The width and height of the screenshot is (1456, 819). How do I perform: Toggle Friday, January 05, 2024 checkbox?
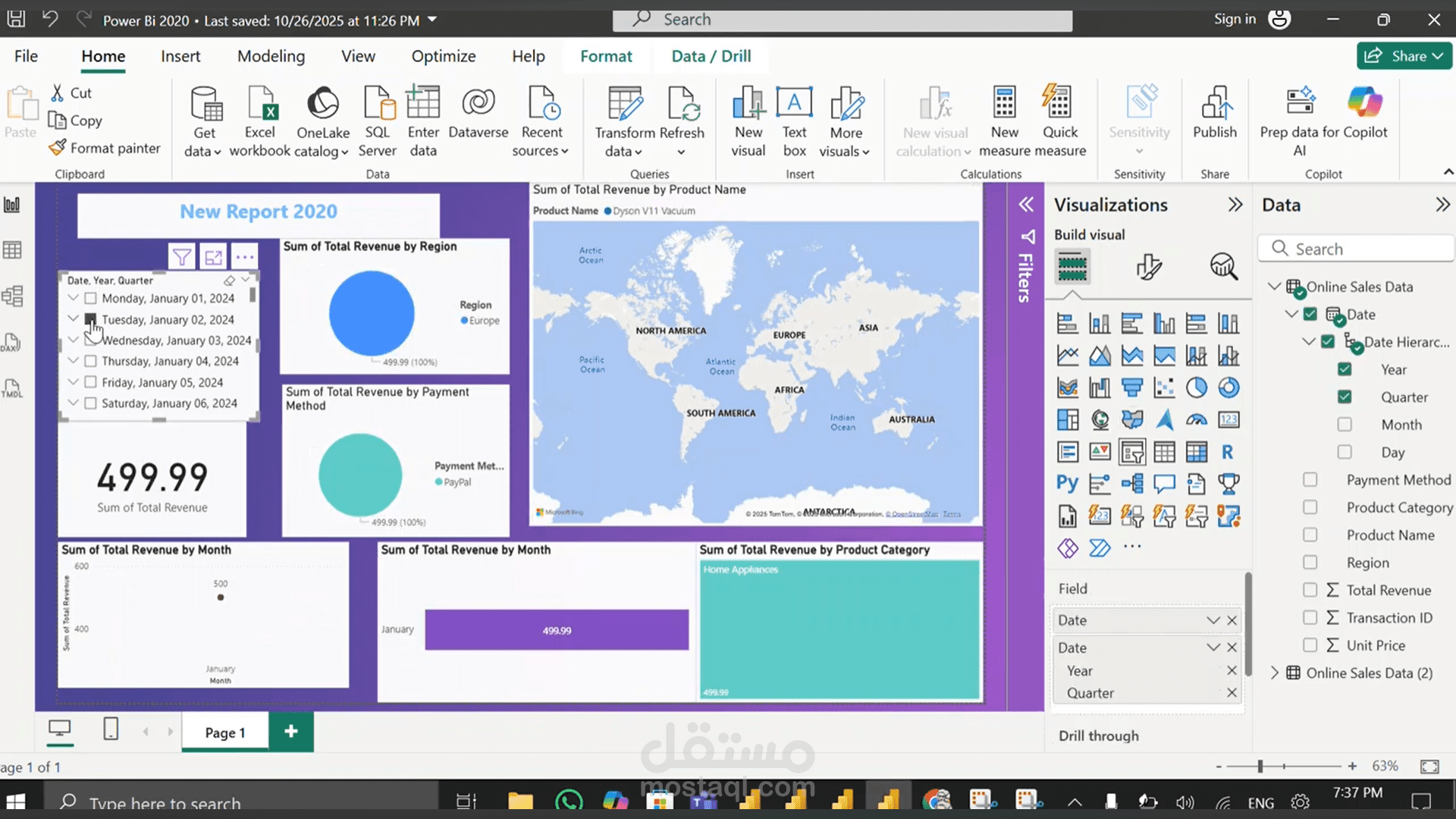click(90, 383)
